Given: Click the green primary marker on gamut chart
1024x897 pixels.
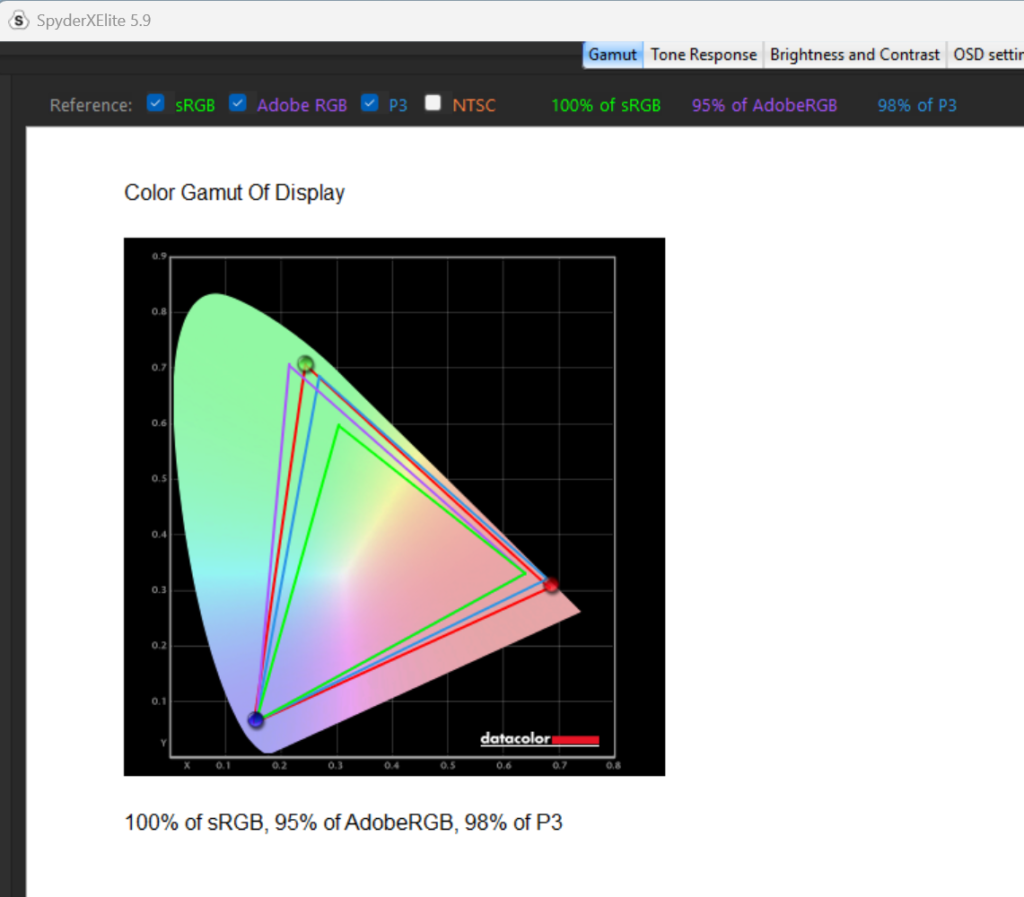Looking at the screenshot, I should pos(306,364).
